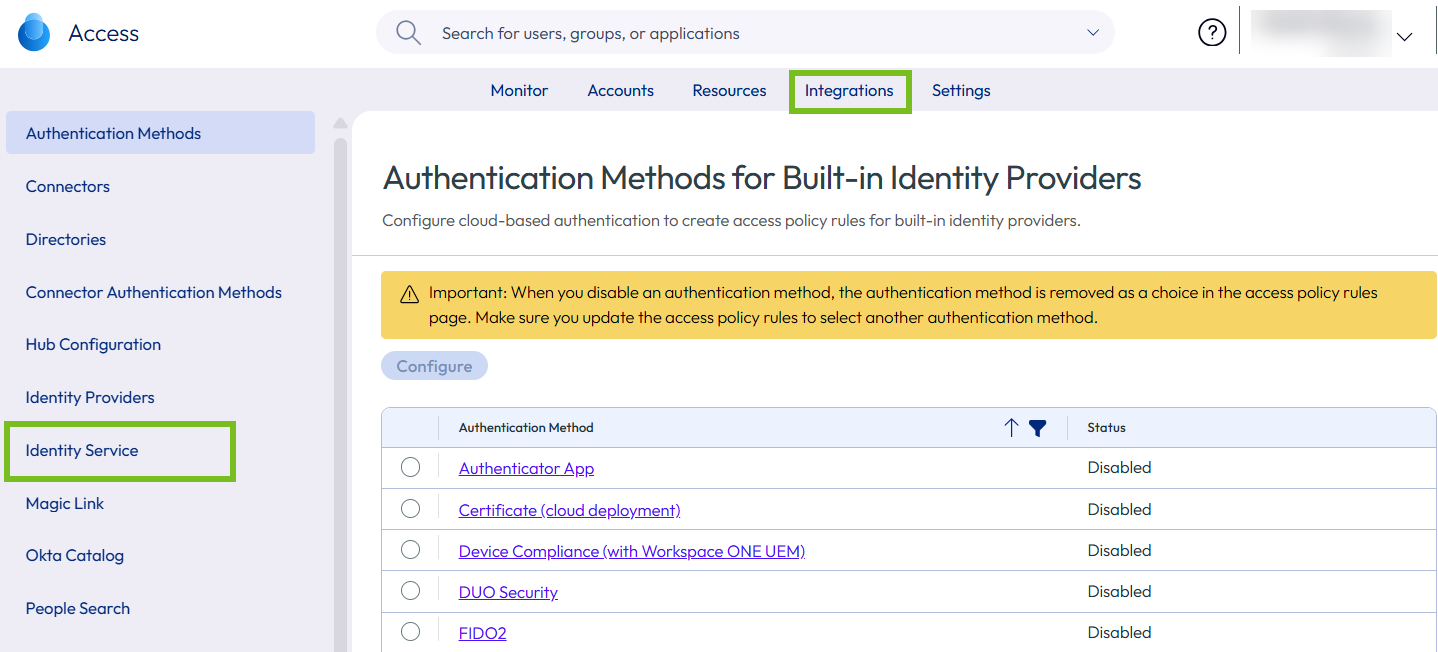The image size is (1438, 652).
Task: Open the help question mark icon
Action: [1212, 33]
